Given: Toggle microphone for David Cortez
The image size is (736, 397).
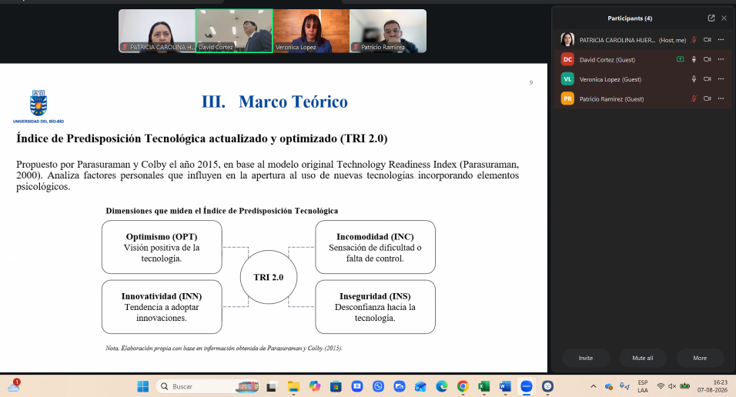Looking at the screenshot, I should pyautogui.click(x=694, y=60).
